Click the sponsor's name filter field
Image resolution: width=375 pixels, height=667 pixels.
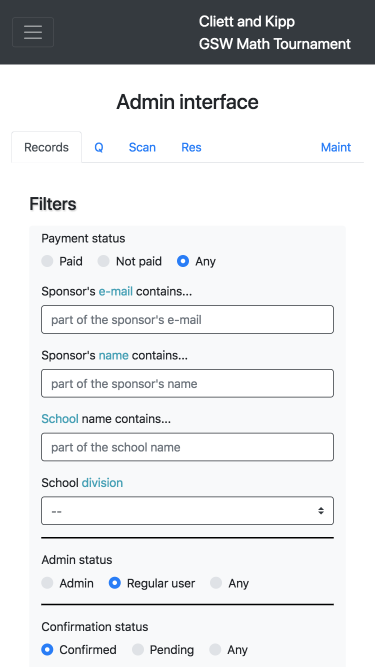click(x=188, y=383)
